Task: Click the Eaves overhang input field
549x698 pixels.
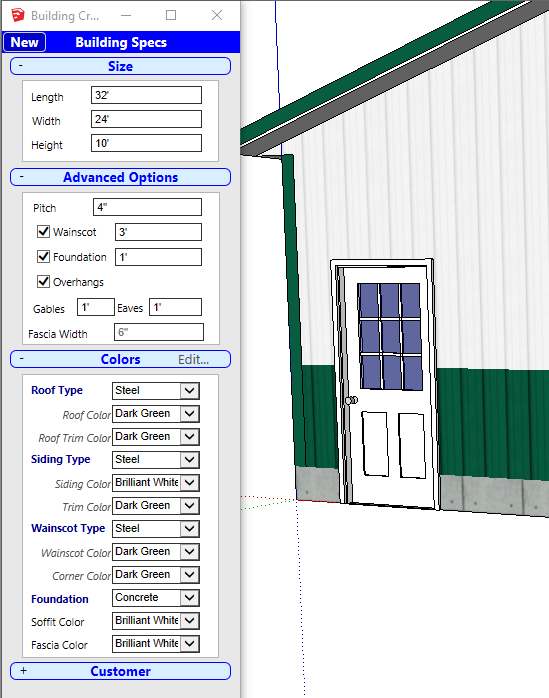Action: [x=175, y=307]
